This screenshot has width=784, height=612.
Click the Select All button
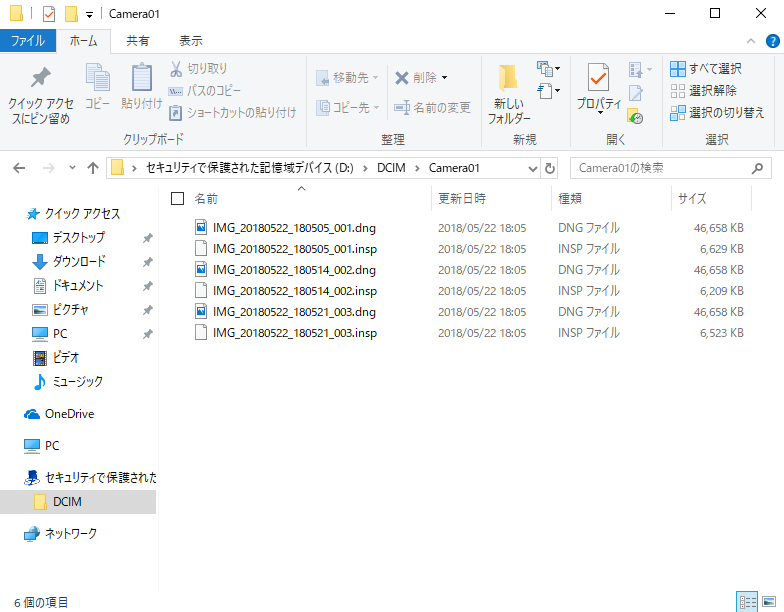706,68
